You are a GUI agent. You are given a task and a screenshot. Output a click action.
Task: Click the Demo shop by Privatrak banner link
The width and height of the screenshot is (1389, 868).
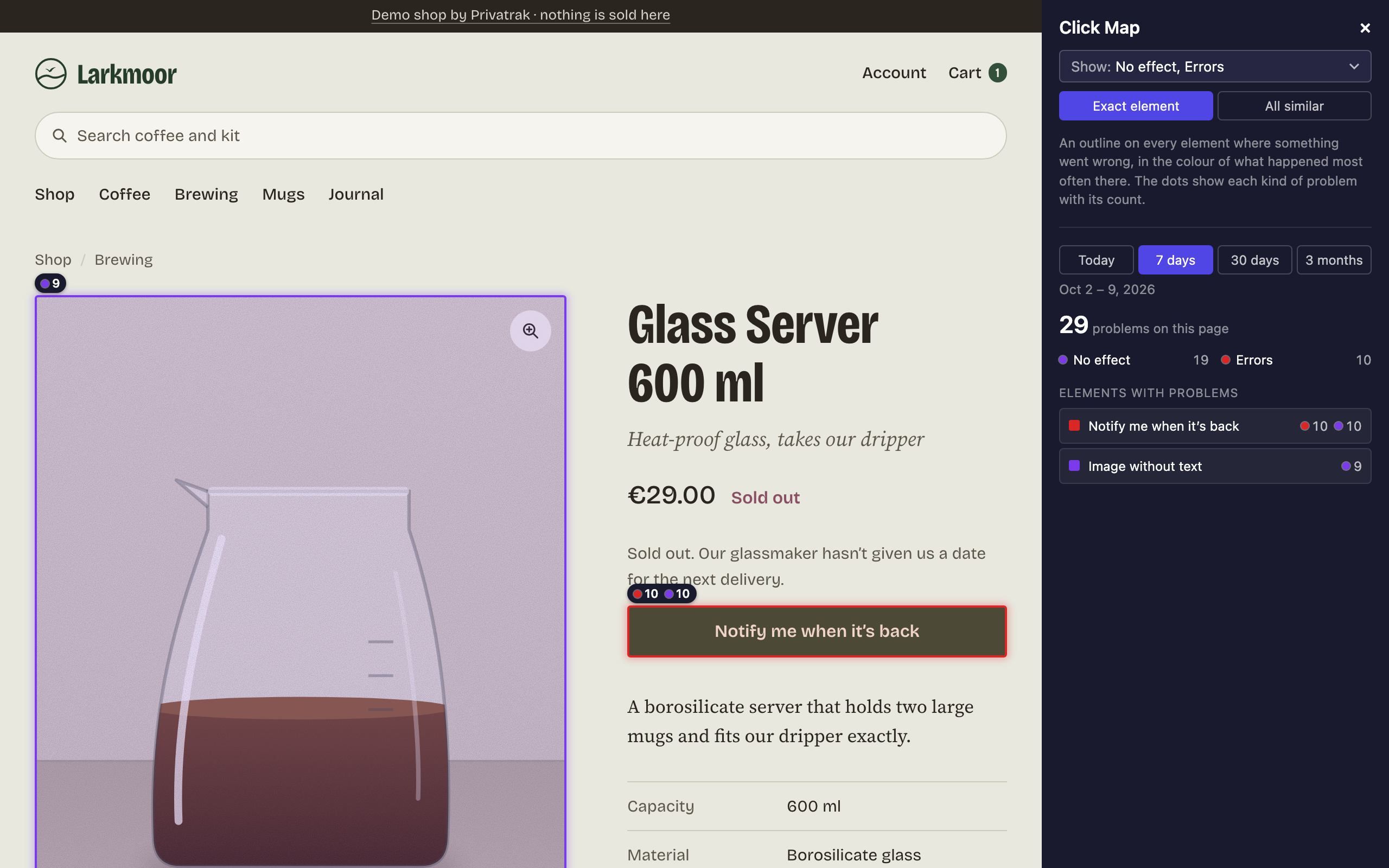[520, 15]
